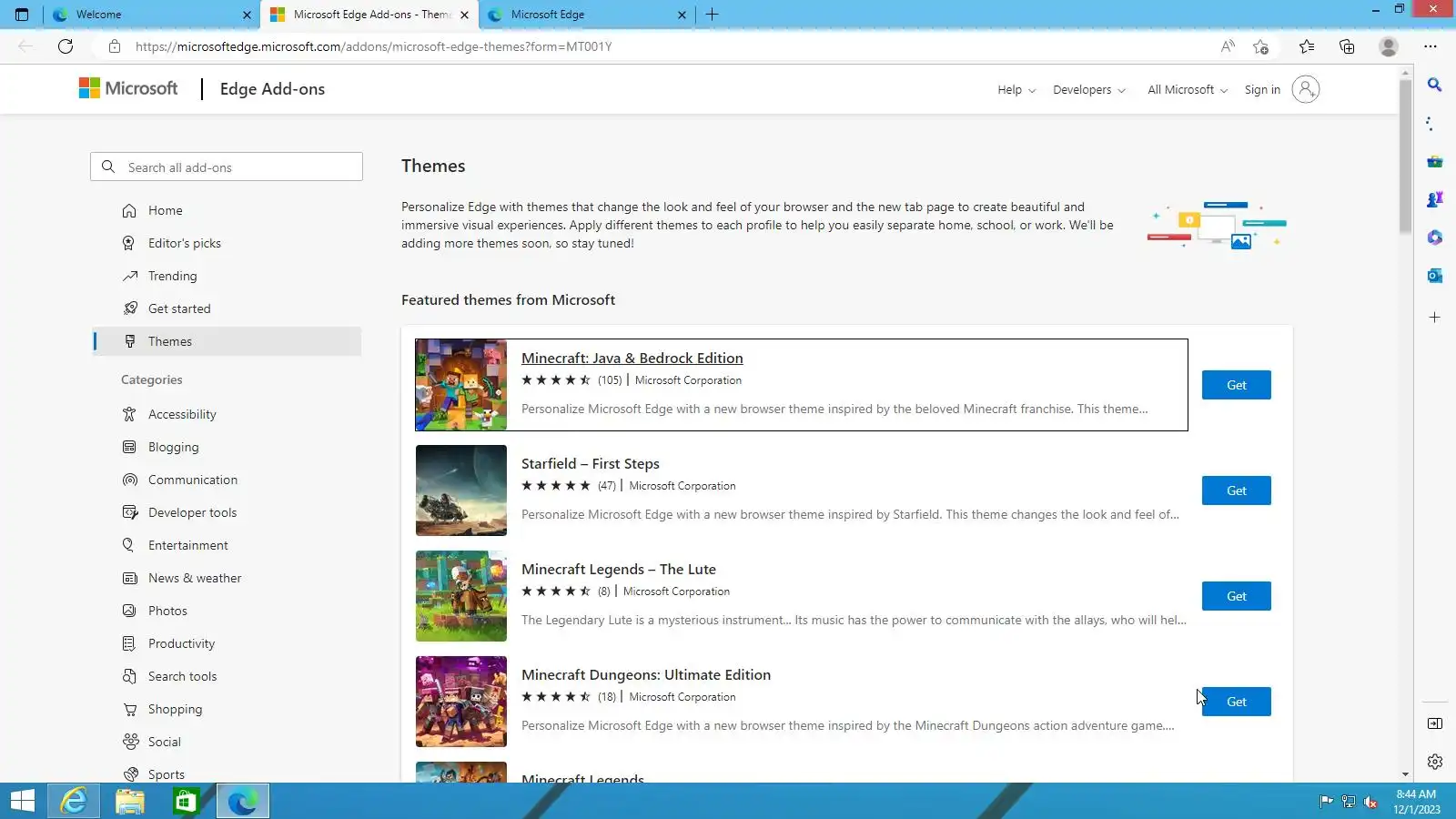The width and height of the screenshot is (1456, 819).
Task: Get the Minecraft Dungeons: Ultimate Edition theme
Action: 1236,702
